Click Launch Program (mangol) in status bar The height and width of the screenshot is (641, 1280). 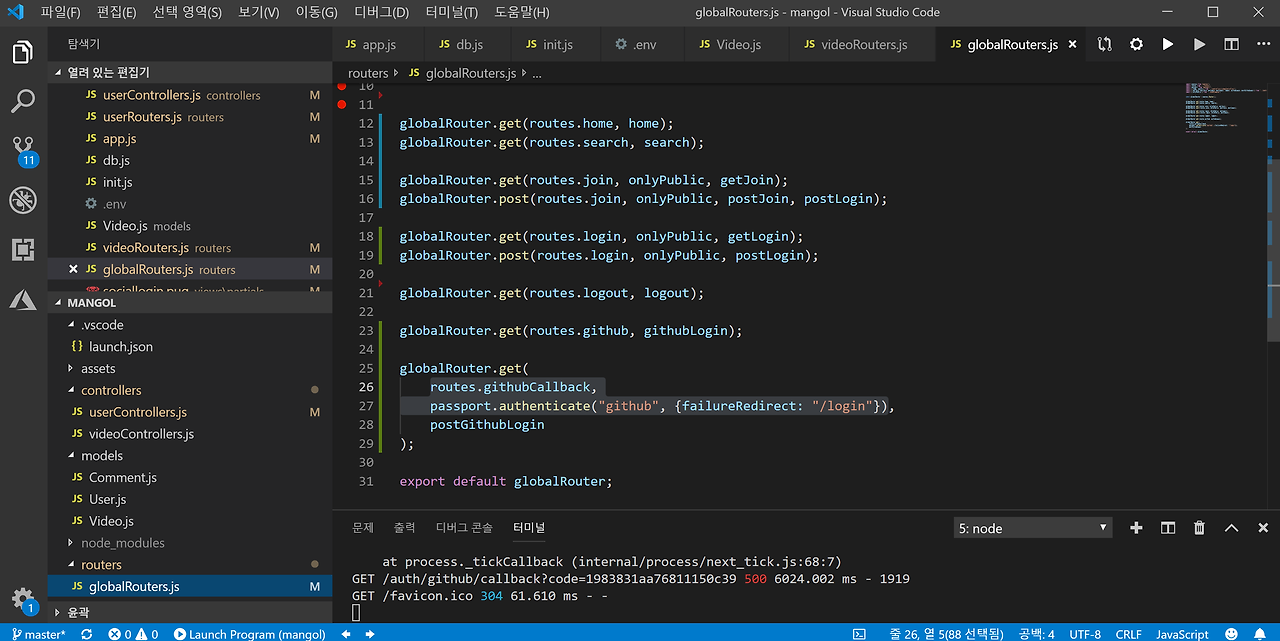pos(250,634)
